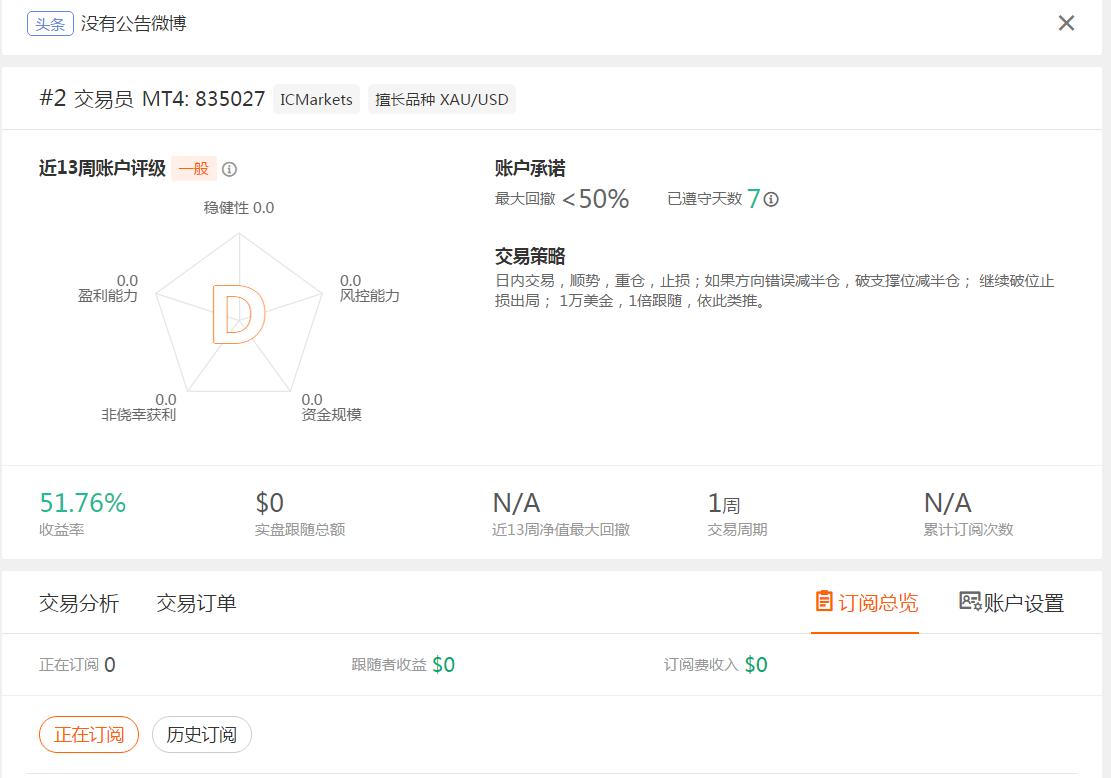Click the 订阅总览 clipboard icon
The width and height of the screenshot is (1111, 778).
pyautogui.click(x=823, y=601)
